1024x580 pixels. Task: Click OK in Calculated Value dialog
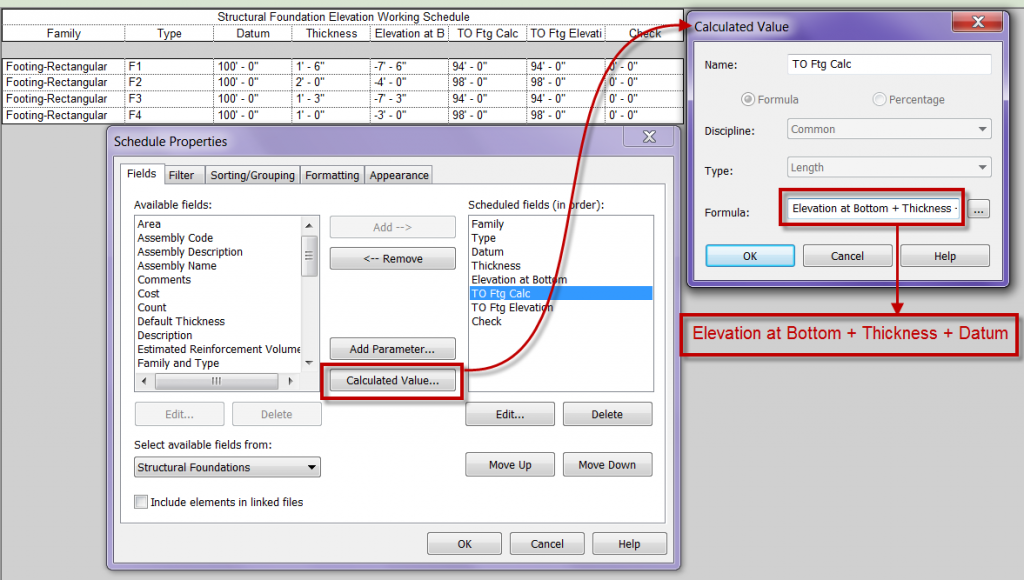point(750,256)
